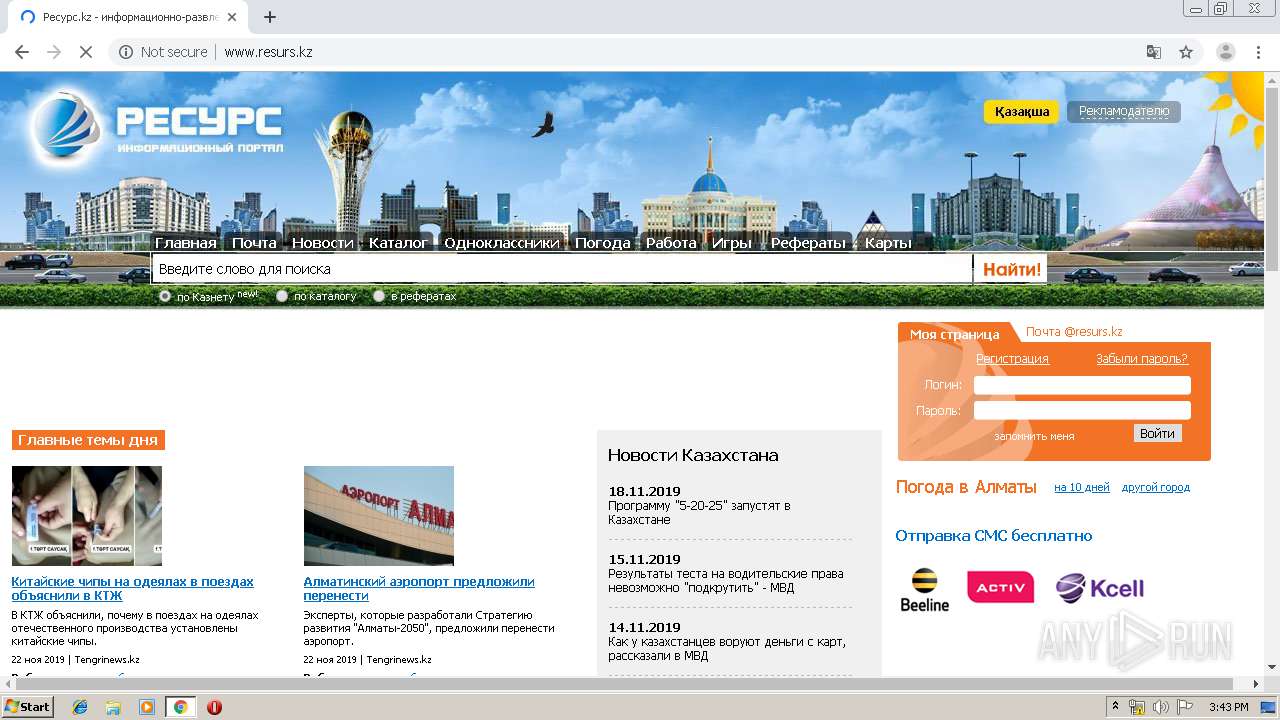This screenshot has height=720, width=1280.
Task: Open the Google Translate icon in the address bar
Action: point(1153,52)
